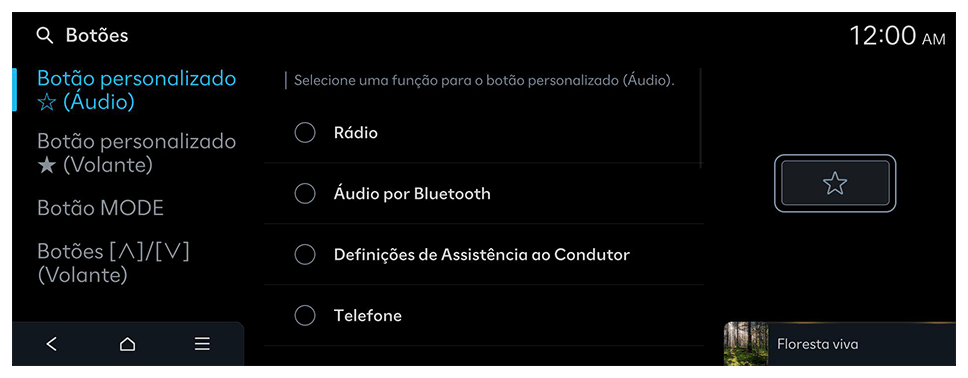Screen dimensions: 968x378
Task: Choose Definições de Assistência ao Condutor option
Action: (x=483, y=254)
